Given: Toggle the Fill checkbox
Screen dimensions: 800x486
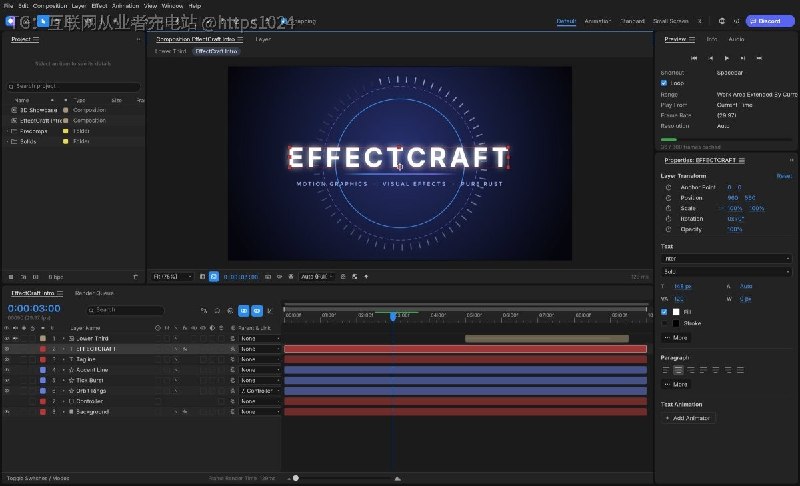Looking at the screenshot, I should point(664,312).
